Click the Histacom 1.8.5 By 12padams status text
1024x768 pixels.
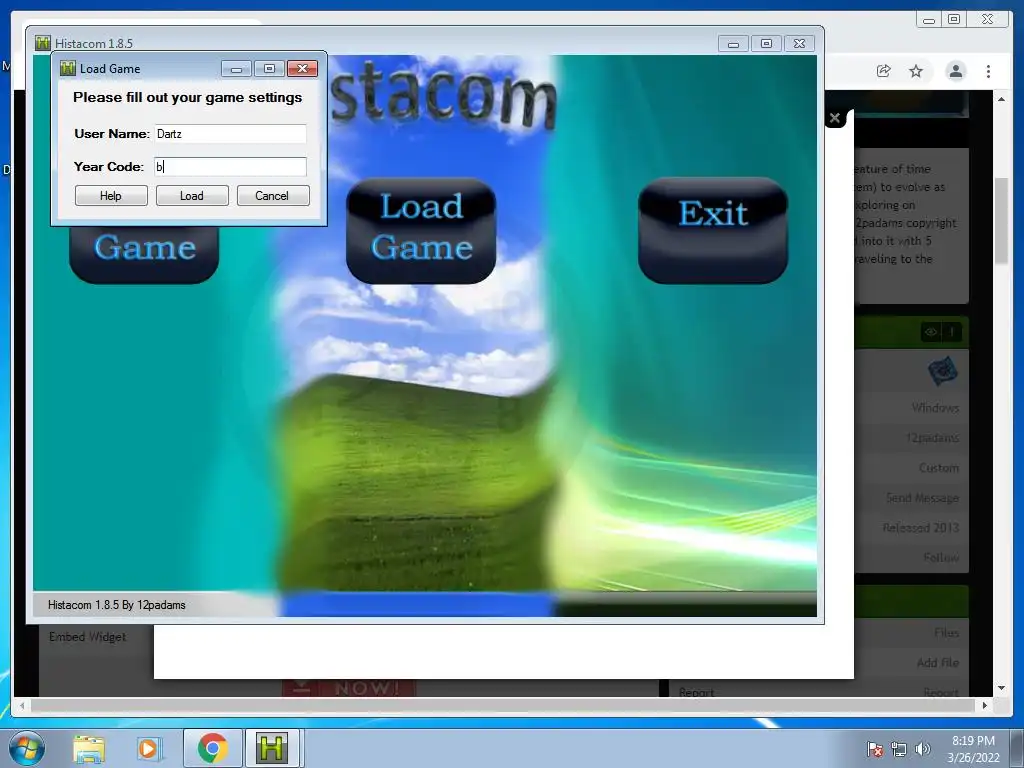click(x=116, y=605)
